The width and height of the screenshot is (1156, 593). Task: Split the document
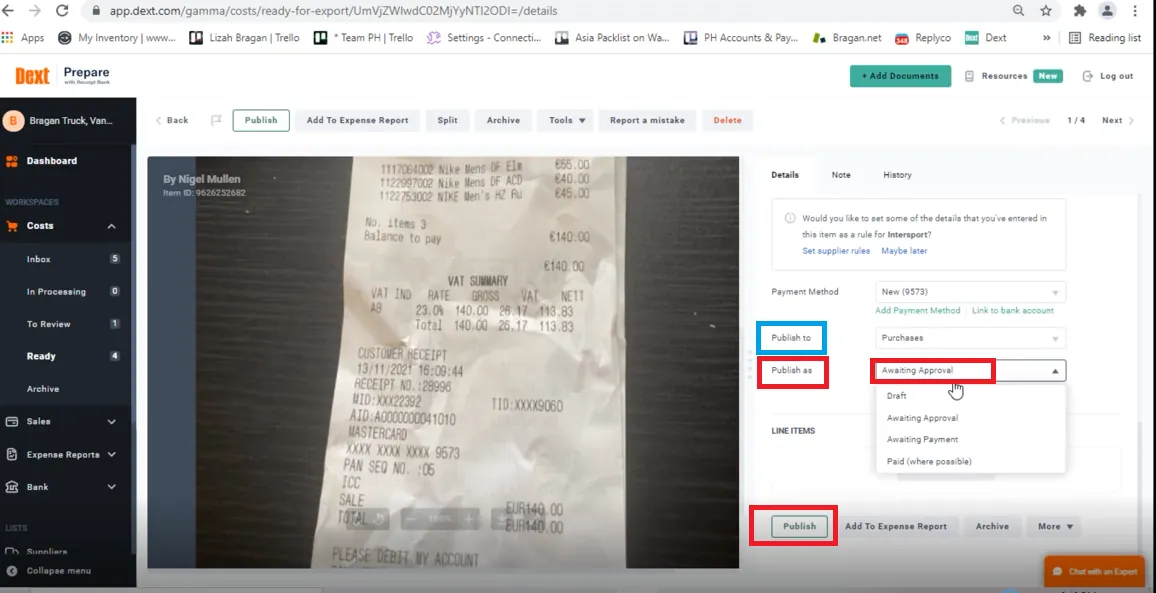pos(448,120)
